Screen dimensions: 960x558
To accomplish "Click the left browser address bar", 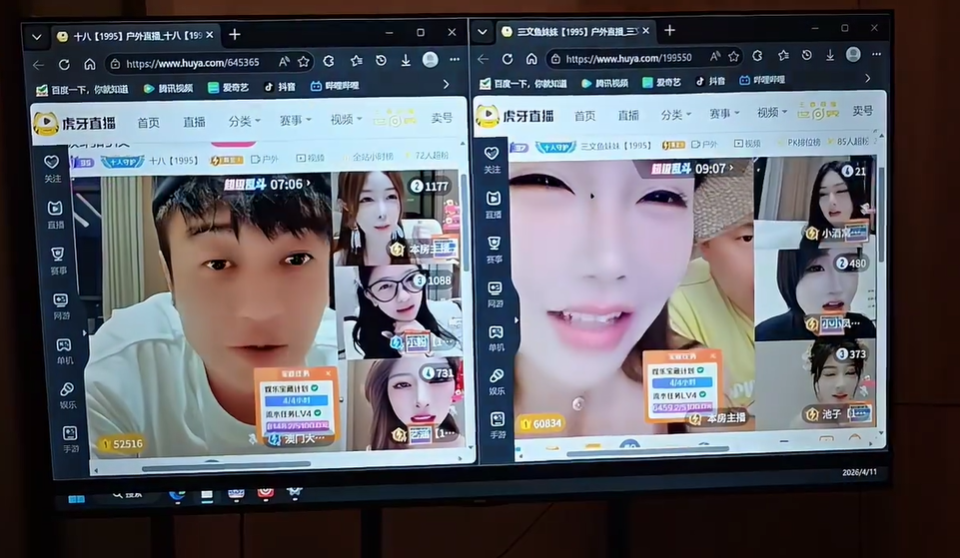I will [x=208, y=62].
